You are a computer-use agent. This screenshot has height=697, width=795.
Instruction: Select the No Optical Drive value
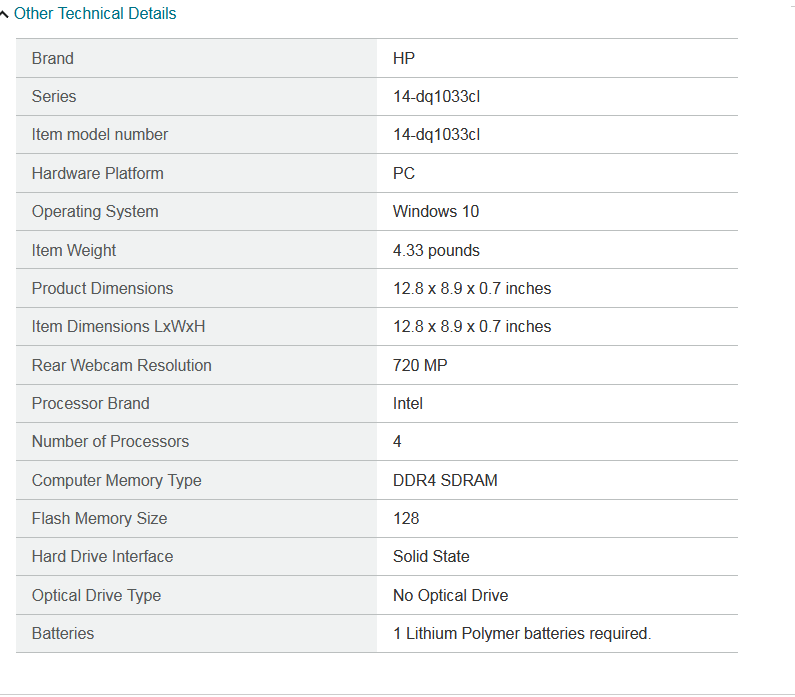click(450, 595)
